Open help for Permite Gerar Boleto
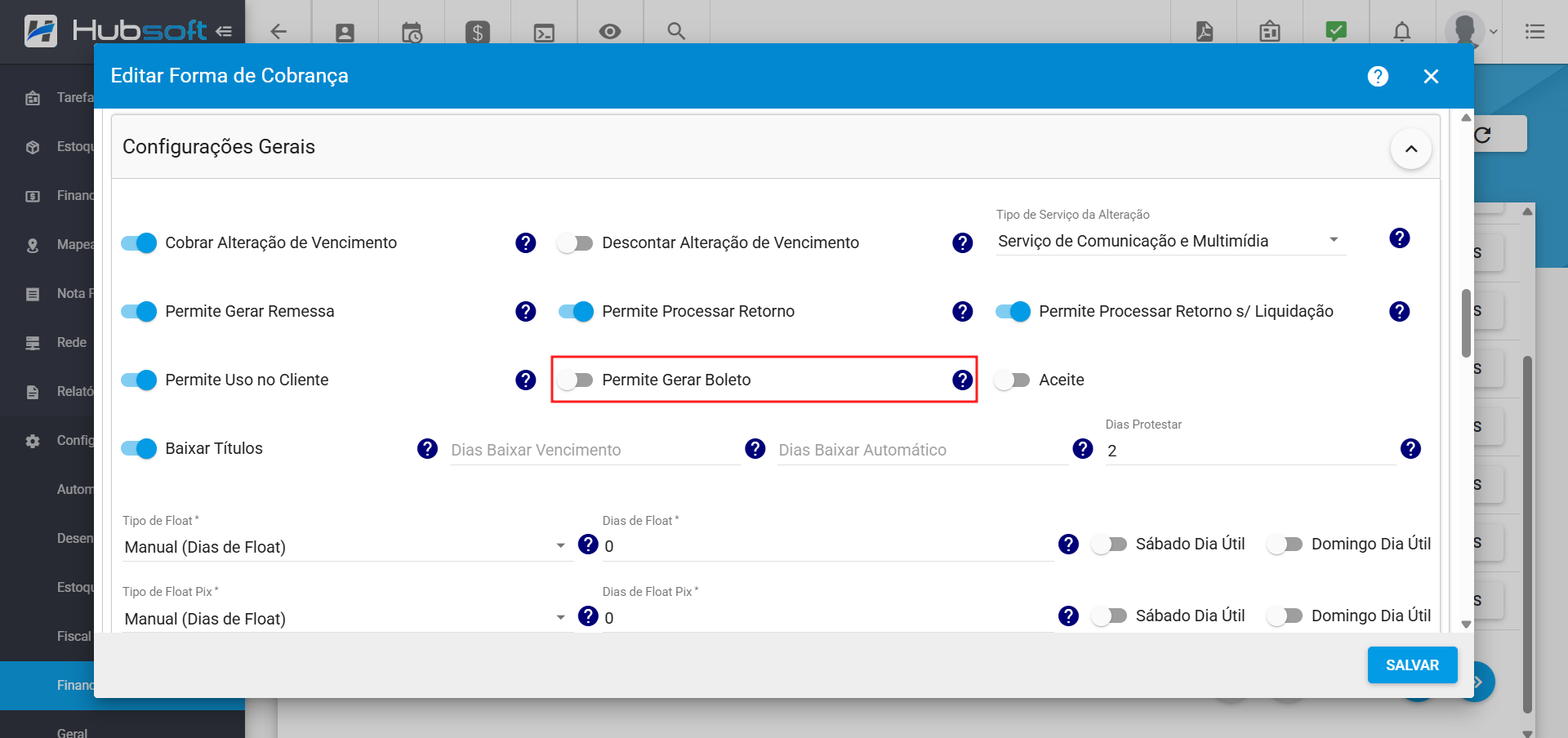This screenshot has width=1568, height=738. (963, 380)
